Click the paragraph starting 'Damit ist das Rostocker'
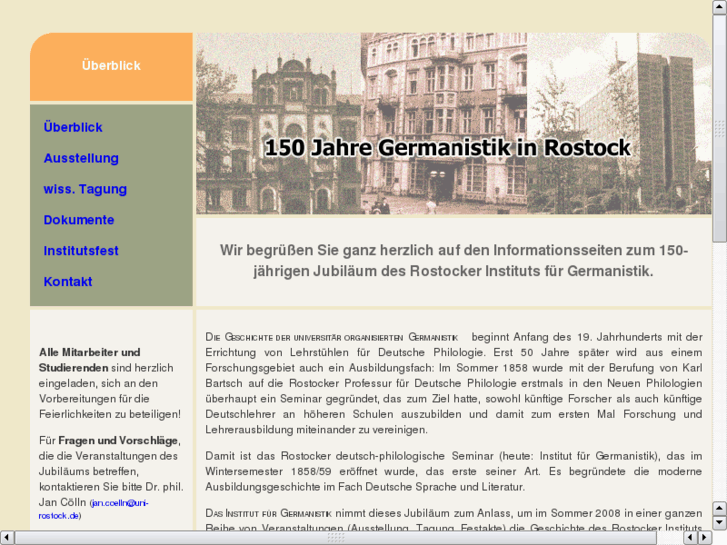The width and height of the screenshot is (727, 545). (x=453, y=471)
